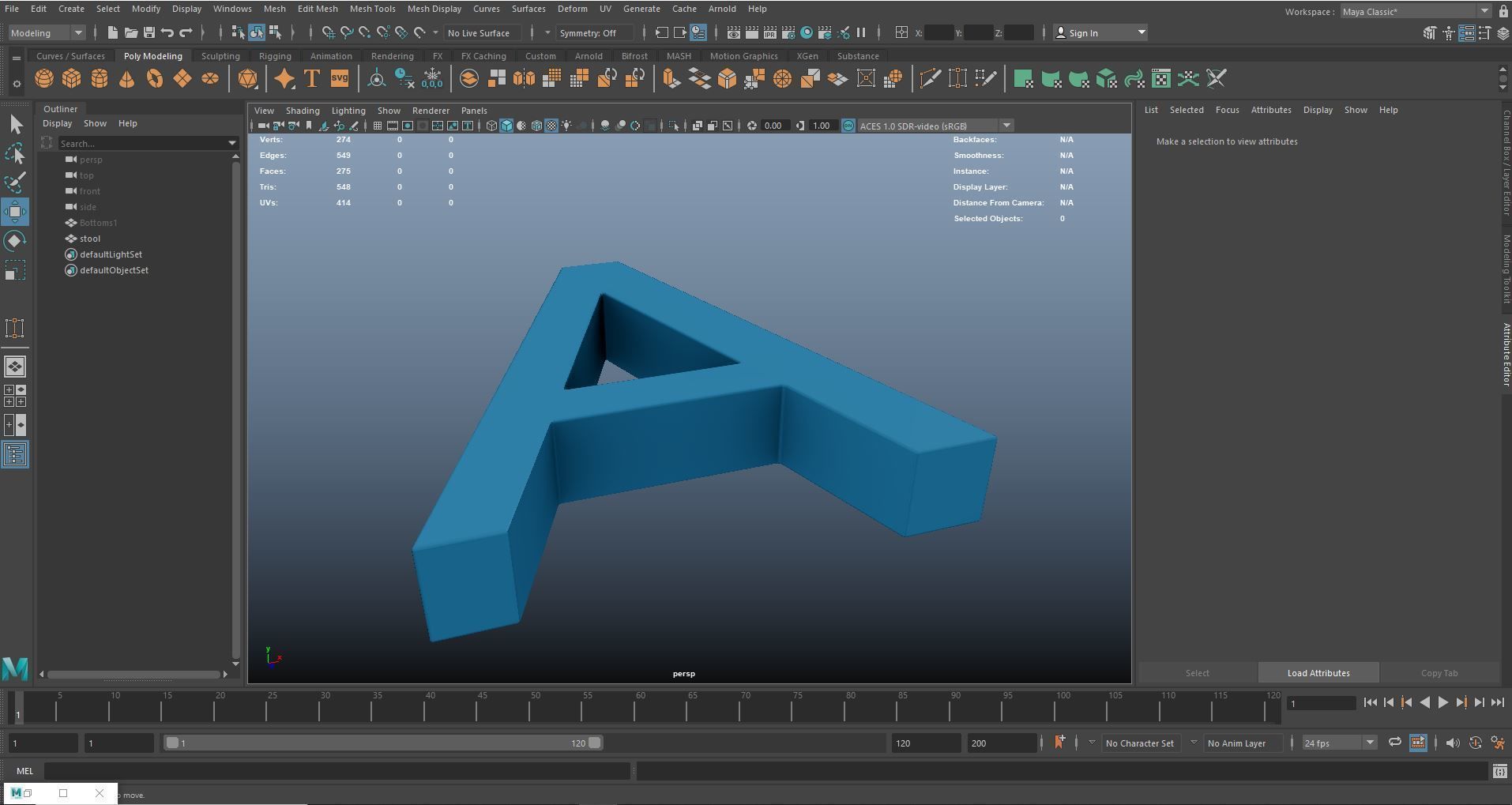Screen dimensions: 1512x805
Task: Select the stool object in the Outliner
Action: [90, 239]
